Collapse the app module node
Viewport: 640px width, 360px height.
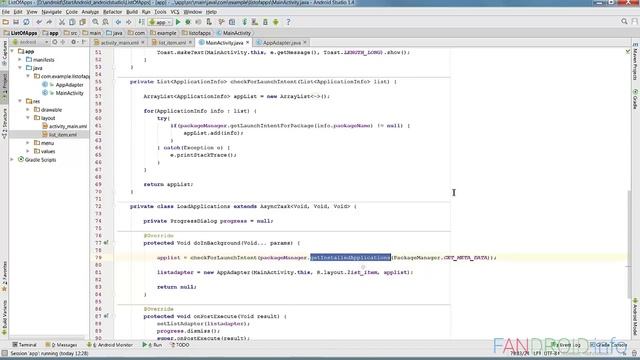click(12, 51)
